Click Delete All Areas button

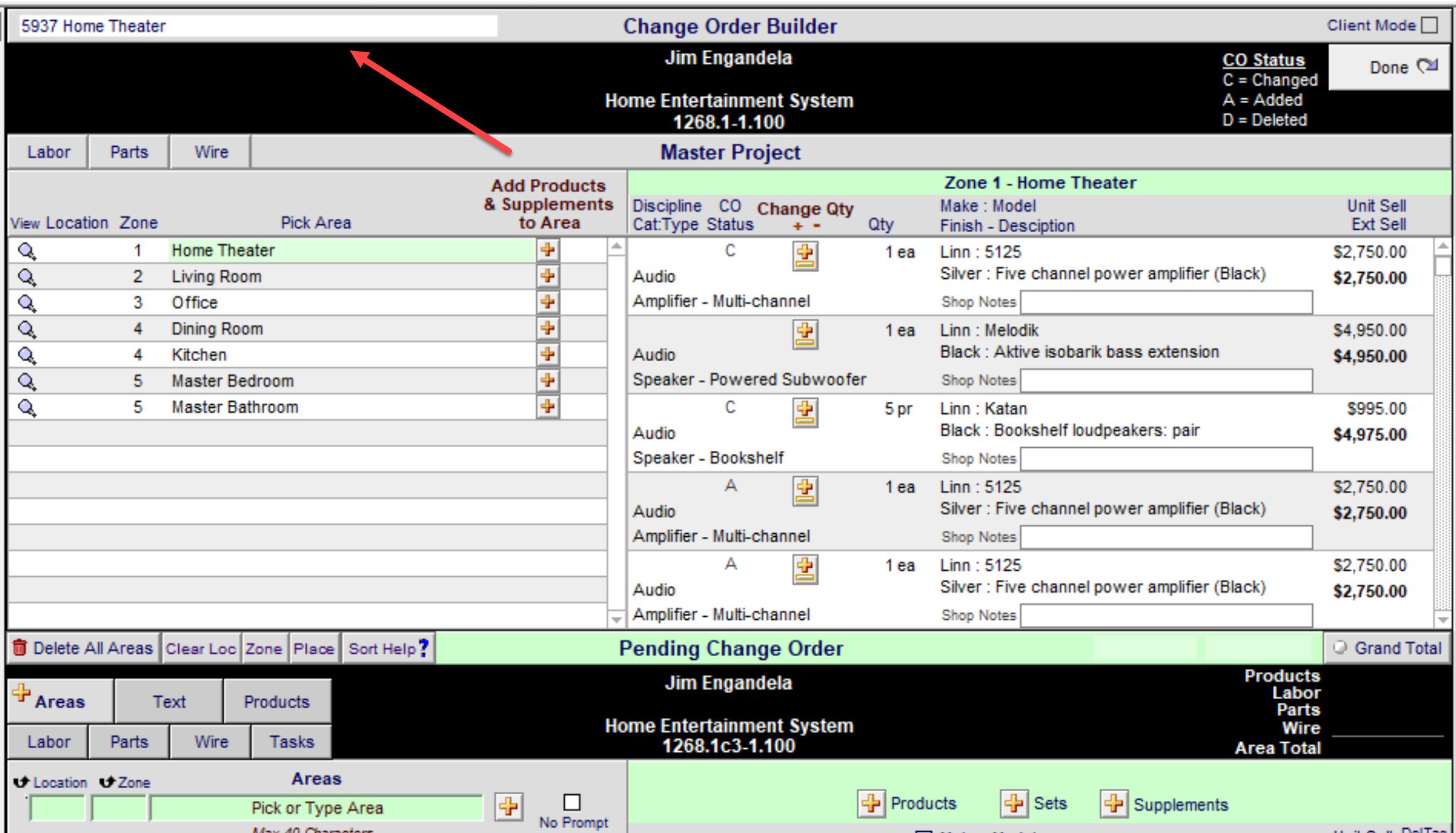pos(83,648)
